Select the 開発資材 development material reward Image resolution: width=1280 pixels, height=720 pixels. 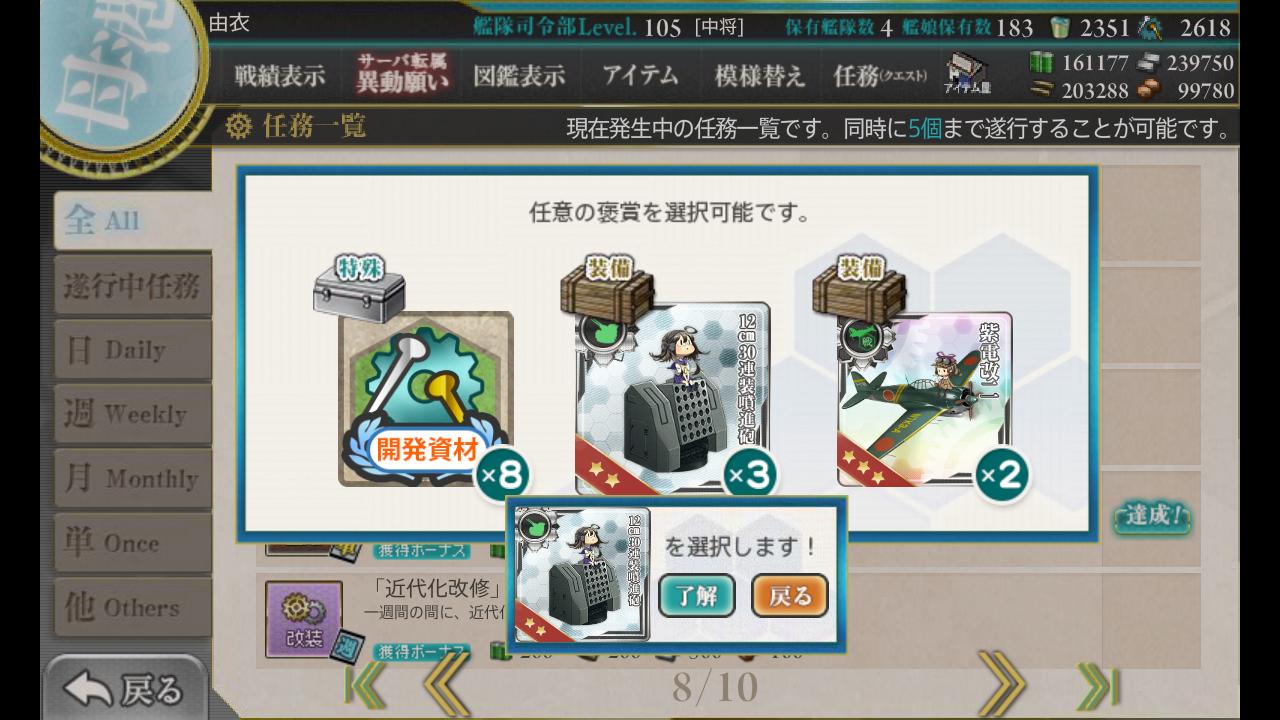click(x=425, y=400)
